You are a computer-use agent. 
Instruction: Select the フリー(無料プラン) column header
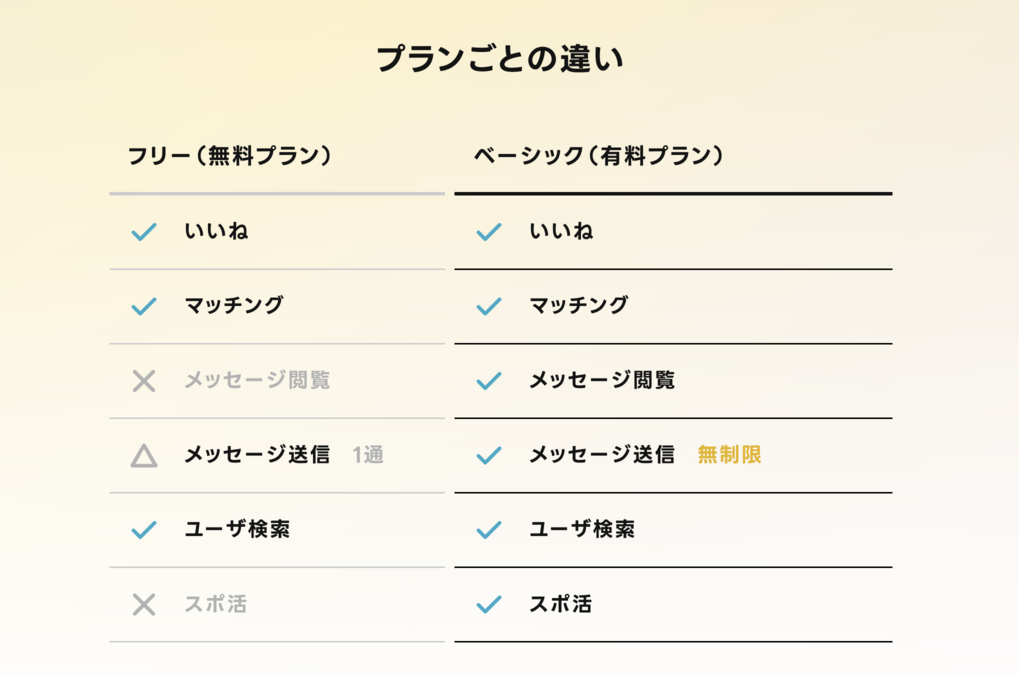pos(229,156)
